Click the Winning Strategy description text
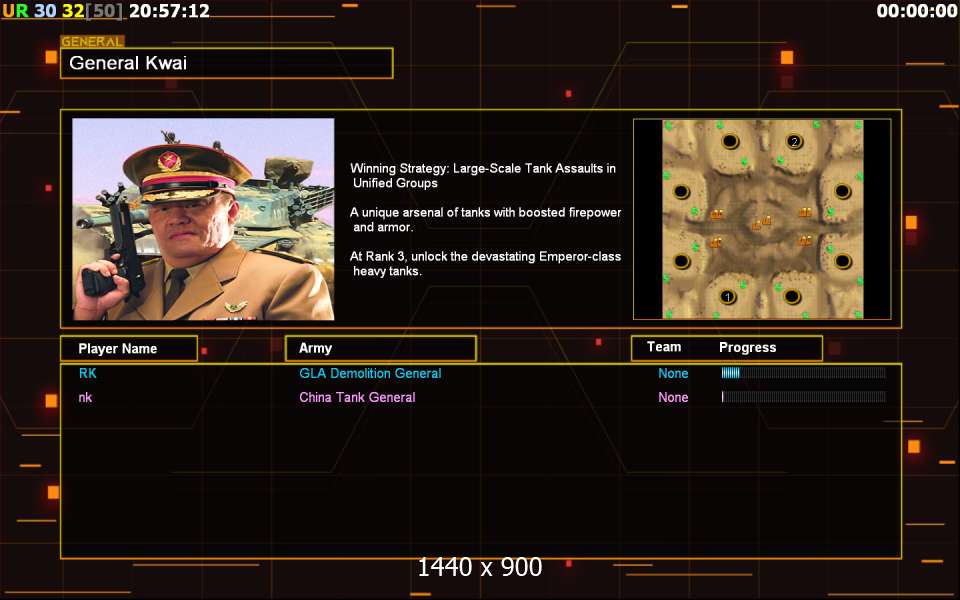960x600 pixels. click(484, 176)
